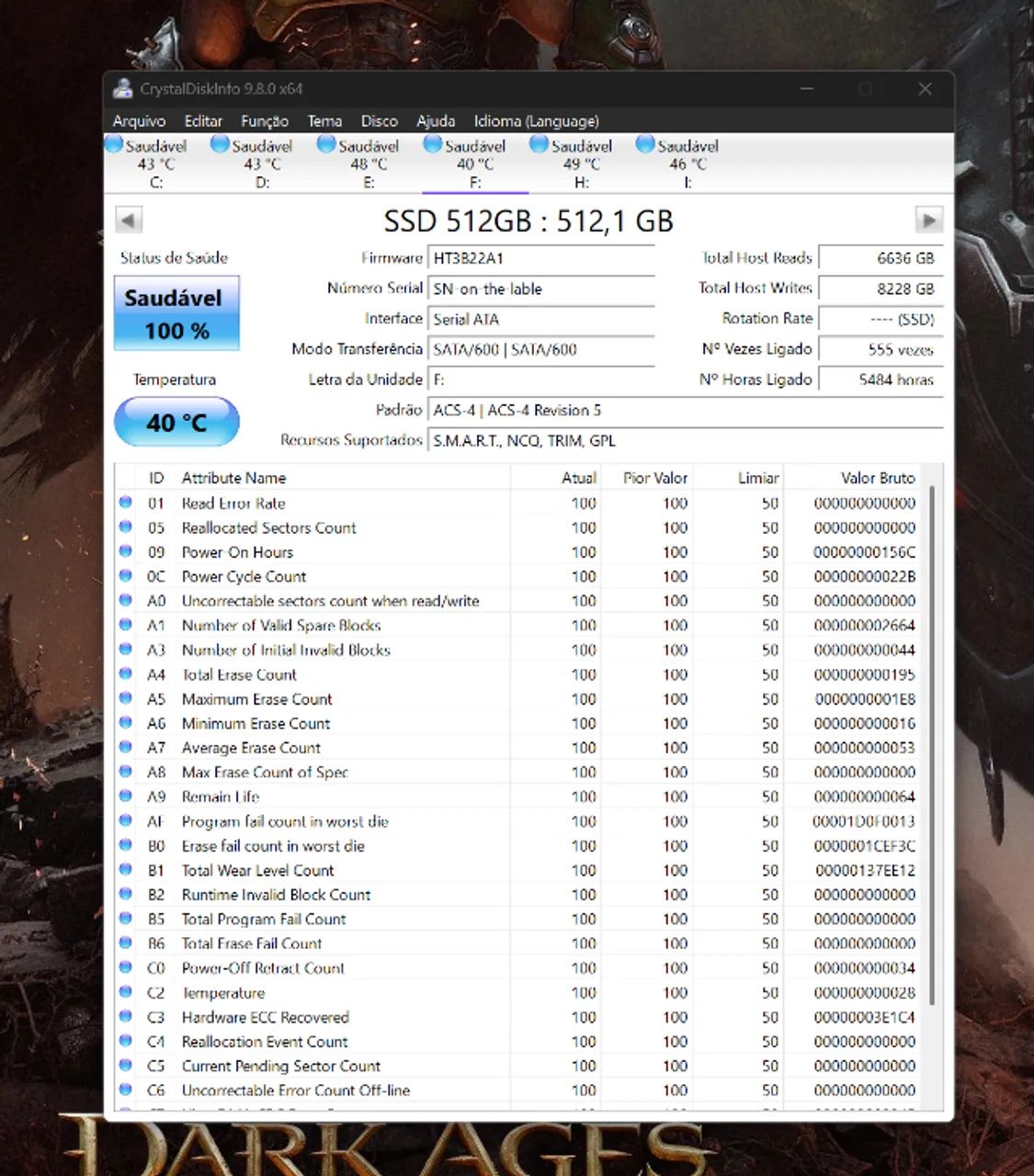This screenshot has height=1176, width=1034.
Task: Click the Recursos Suportados field
Action: [x=686, y=440]
